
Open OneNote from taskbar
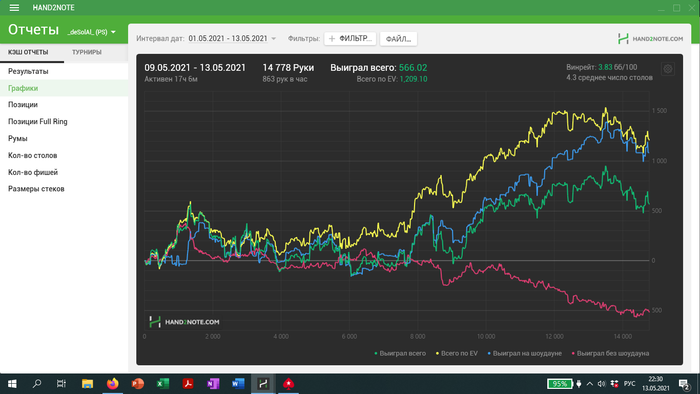click(213, 384)
